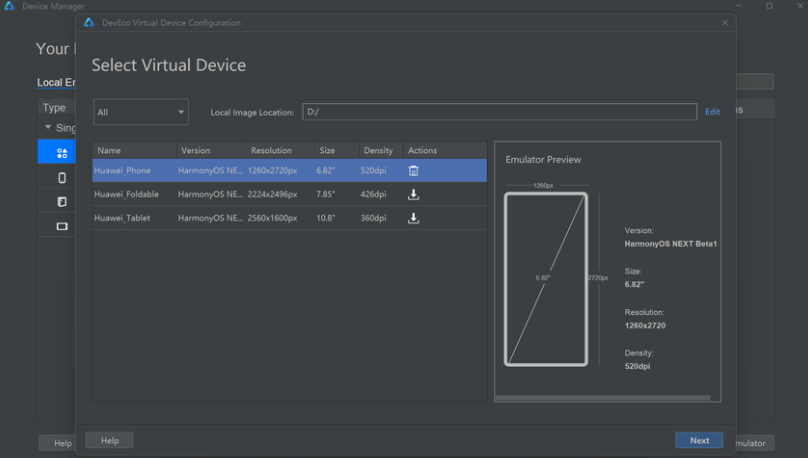Select the highlighted all-devices type icon
808x458 pixels.
tap(62, 153)
